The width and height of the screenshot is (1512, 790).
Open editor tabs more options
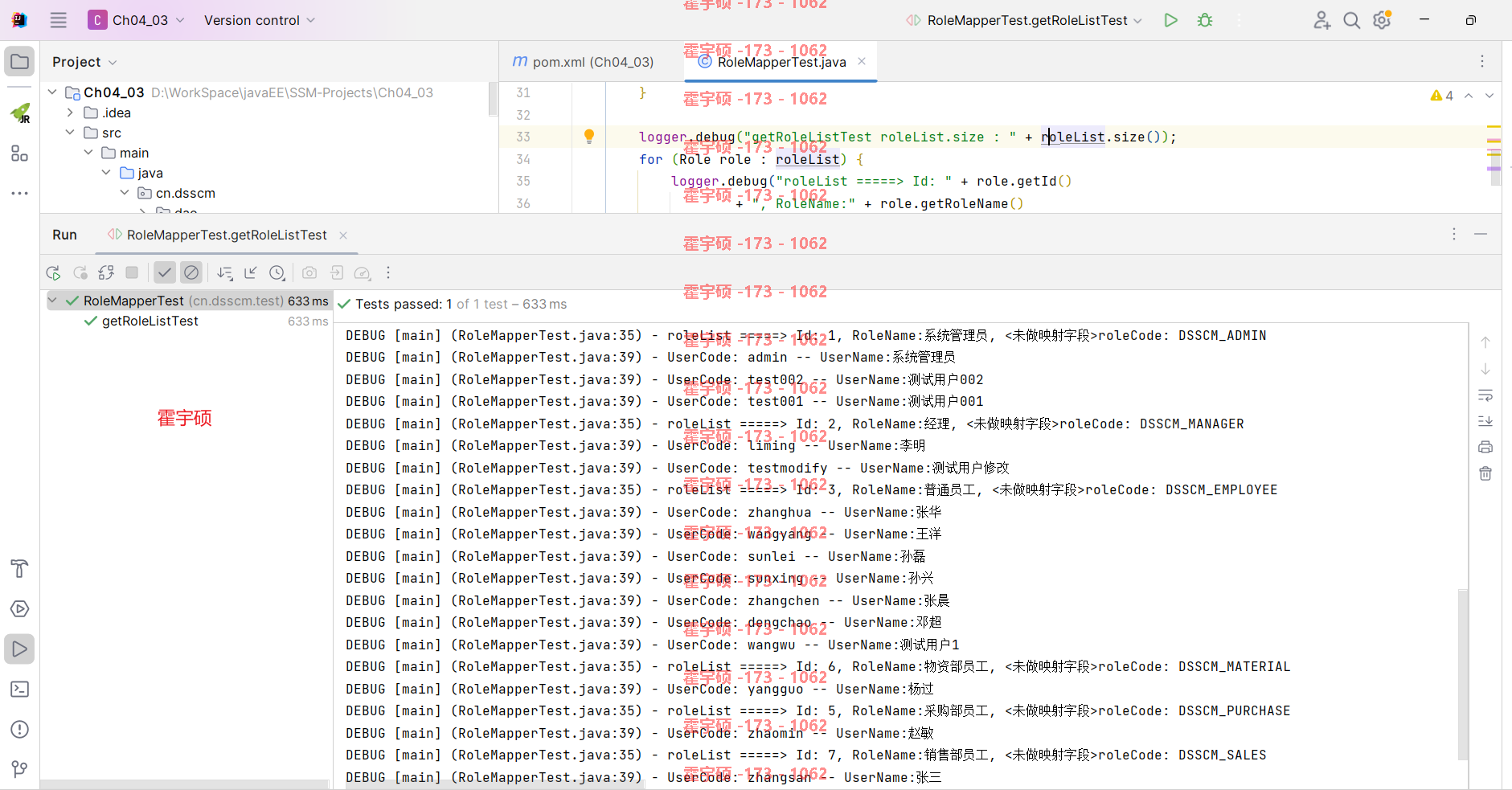click(x=1482, y=61)
